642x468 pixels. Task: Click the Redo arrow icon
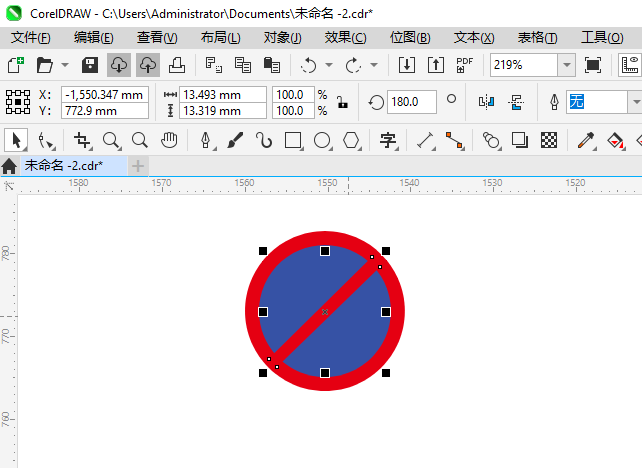(353, 65)
